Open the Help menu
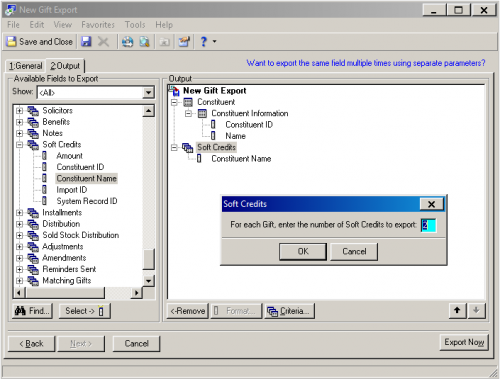This screenshot has width=500, height=379. coord(164,25)
